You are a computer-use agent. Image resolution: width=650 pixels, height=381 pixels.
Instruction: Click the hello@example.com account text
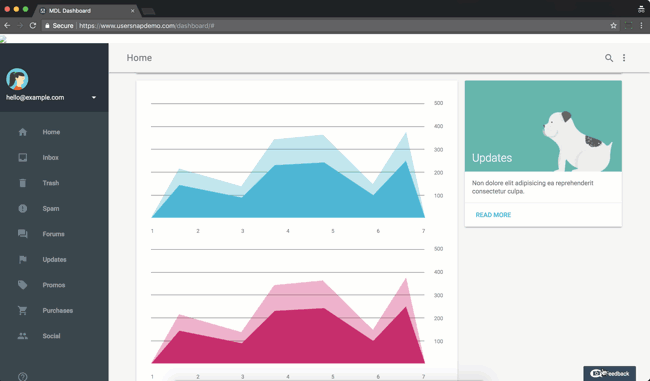(35, 97)
